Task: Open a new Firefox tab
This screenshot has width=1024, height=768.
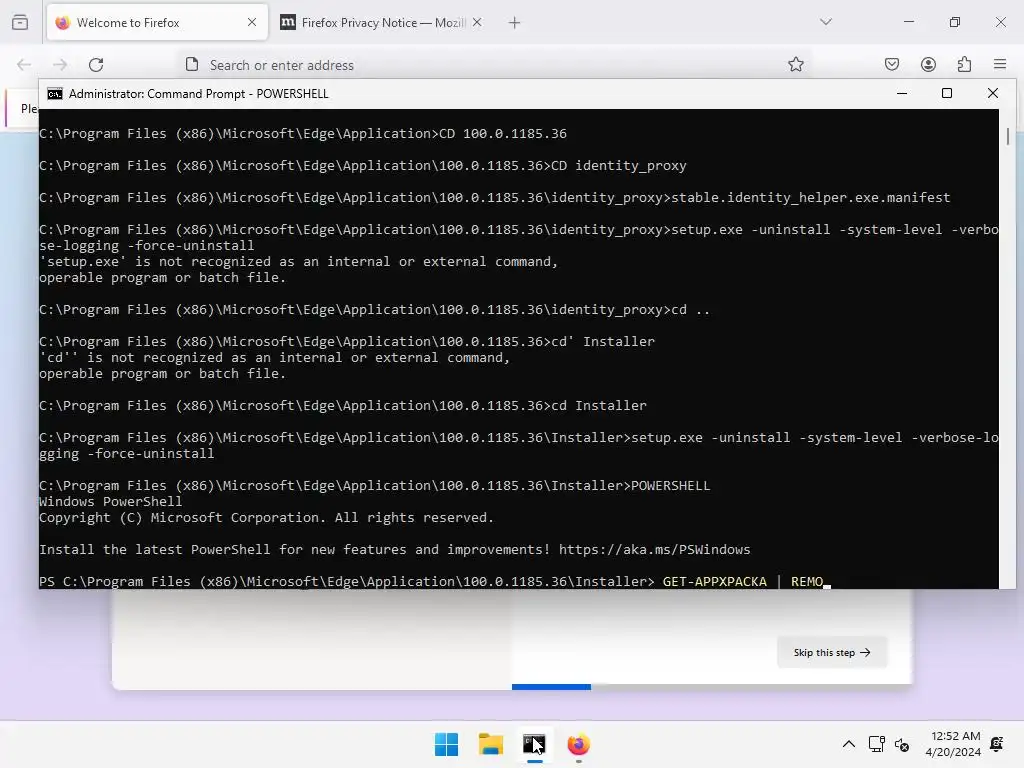Action: (x=515, y=23)
